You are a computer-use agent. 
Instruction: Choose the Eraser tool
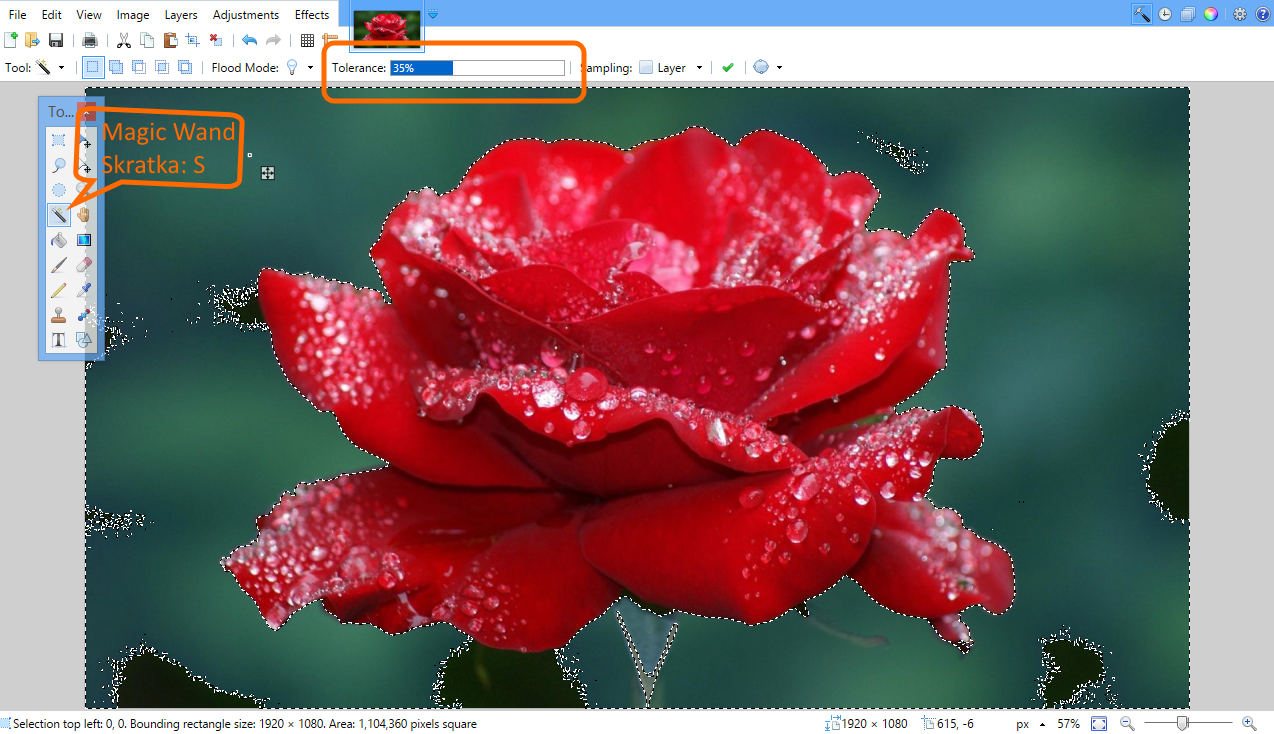84,265
